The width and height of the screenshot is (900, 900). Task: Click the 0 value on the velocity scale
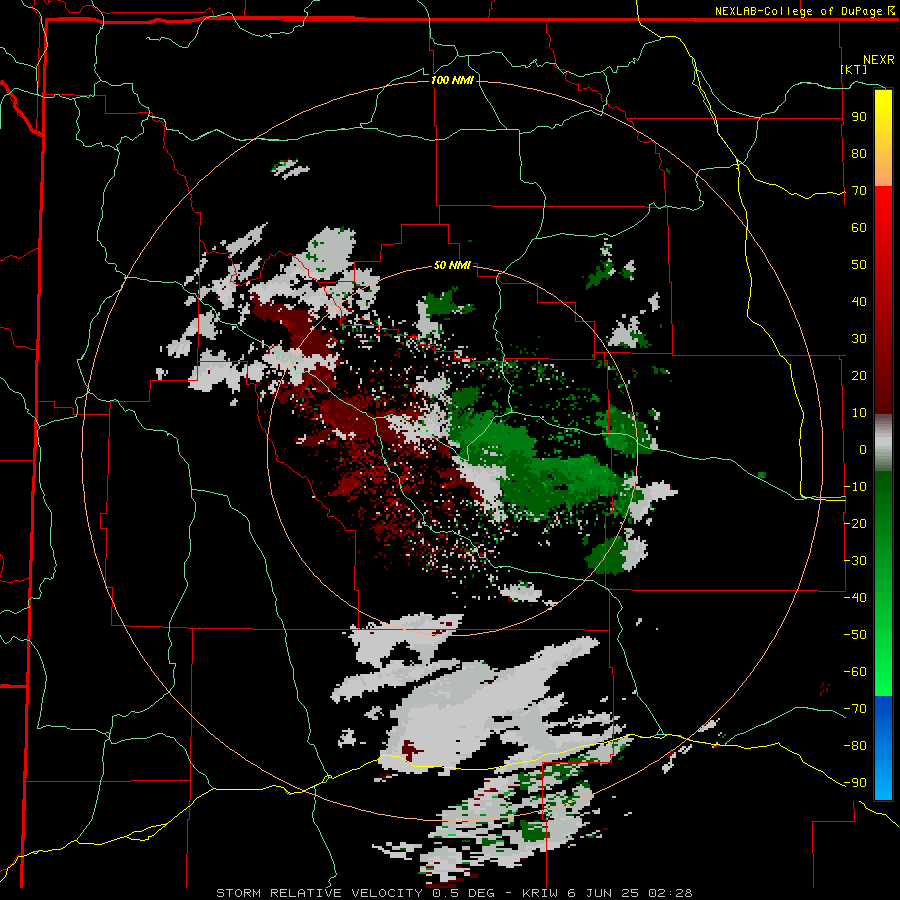pyautogui.click(x=863, y=449)
